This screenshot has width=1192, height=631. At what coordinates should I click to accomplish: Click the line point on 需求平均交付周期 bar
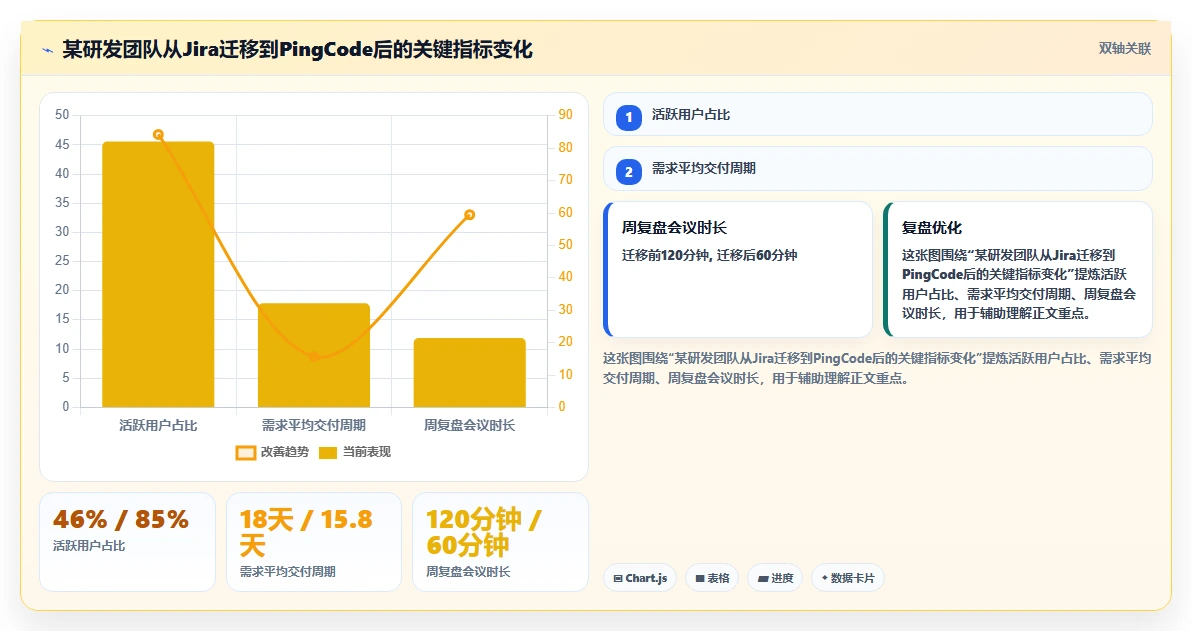click(x=314, y=356)
